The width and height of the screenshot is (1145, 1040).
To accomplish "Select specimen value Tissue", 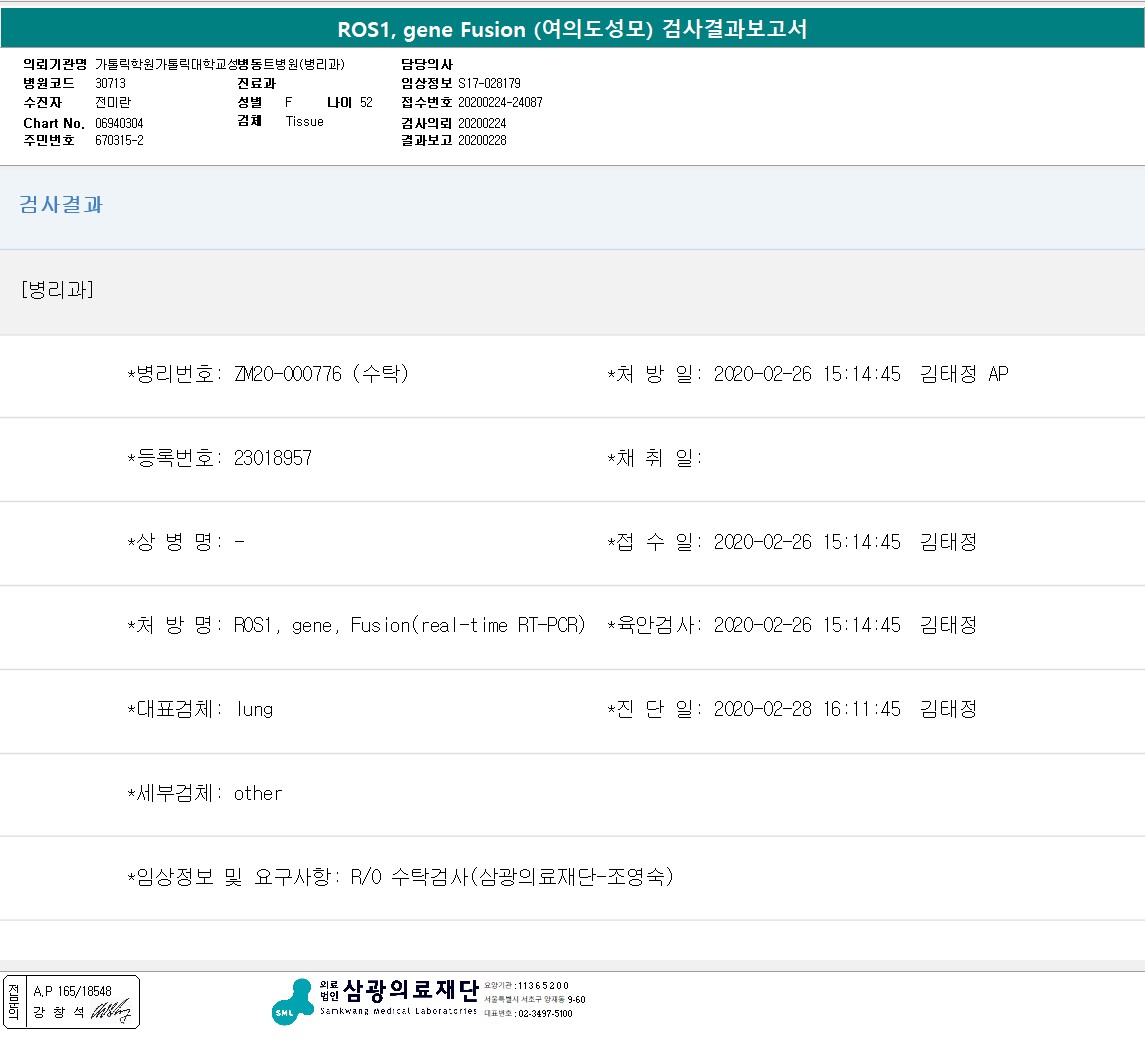I will coord(305,121).
